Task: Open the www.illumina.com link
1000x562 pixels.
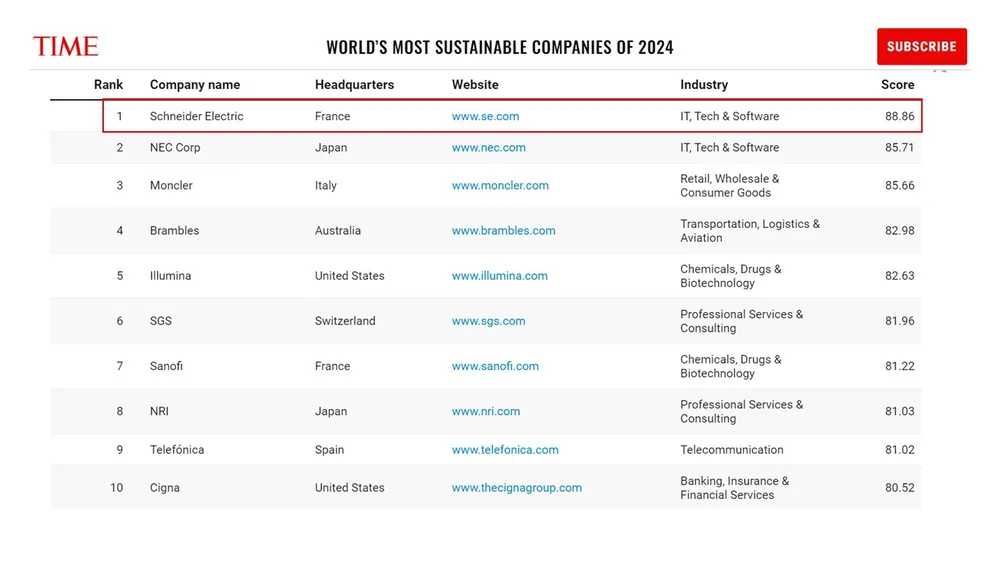Action: 499,275
